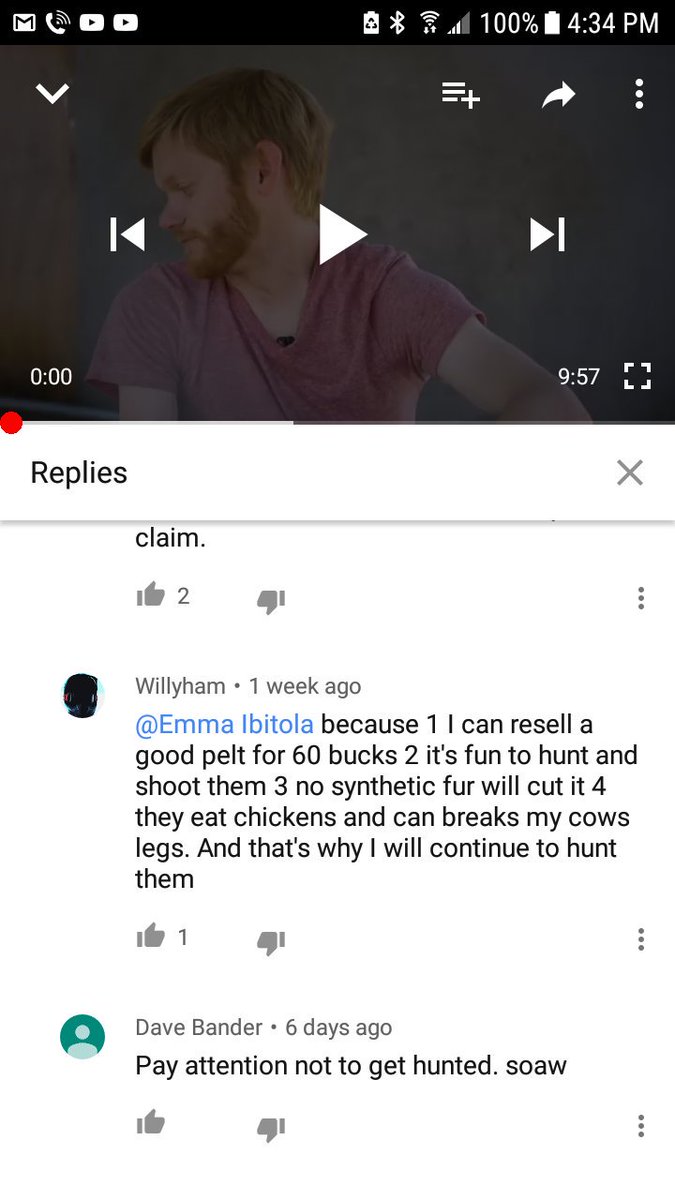Enter fullscreen mode
This screenshot has width=675, height=1200.
point(637,376)
